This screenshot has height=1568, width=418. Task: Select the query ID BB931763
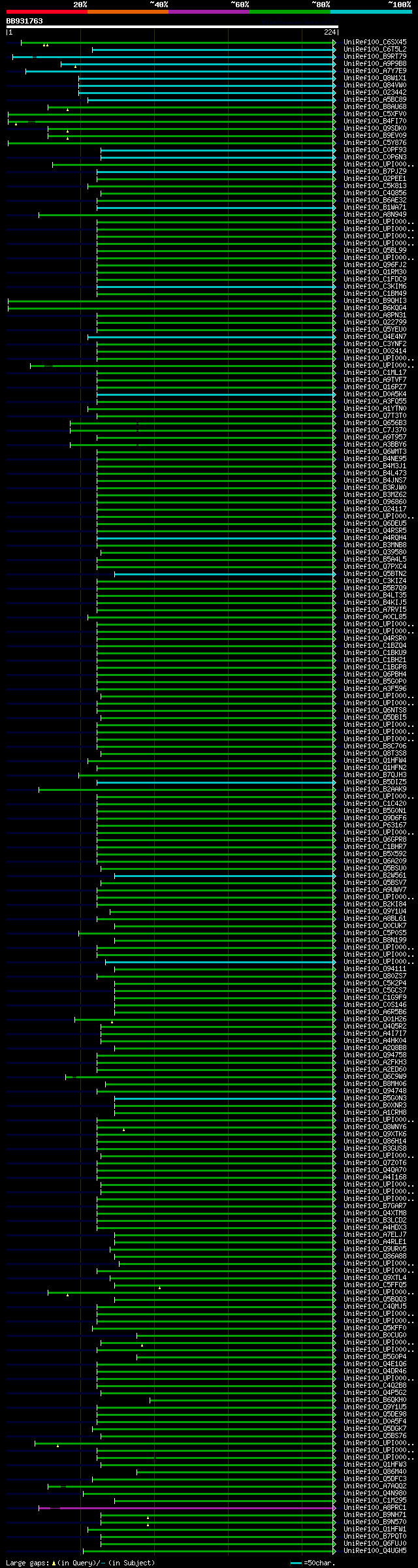24,21
